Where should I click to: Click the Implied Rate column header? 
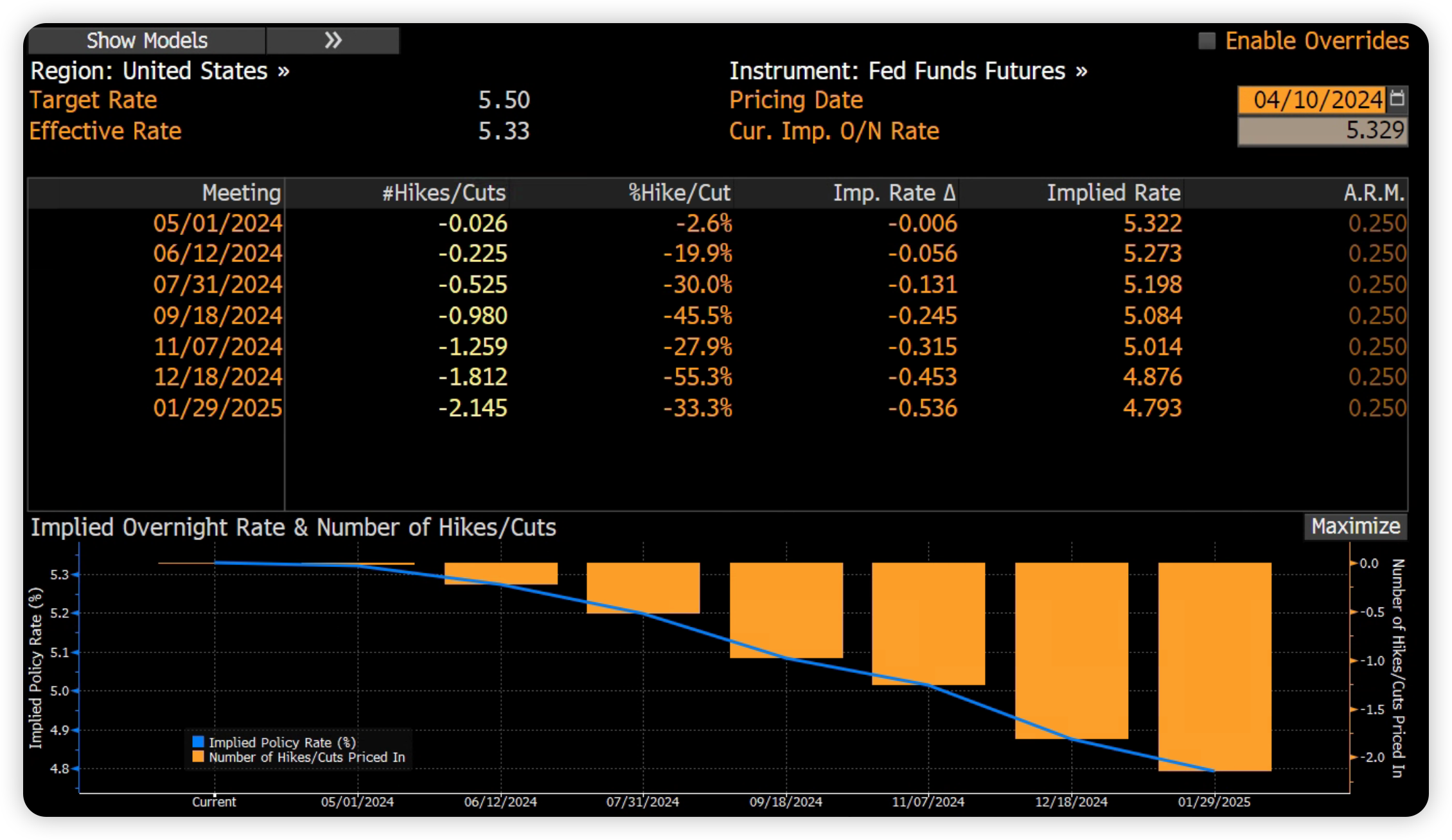tap(1113, 193)
